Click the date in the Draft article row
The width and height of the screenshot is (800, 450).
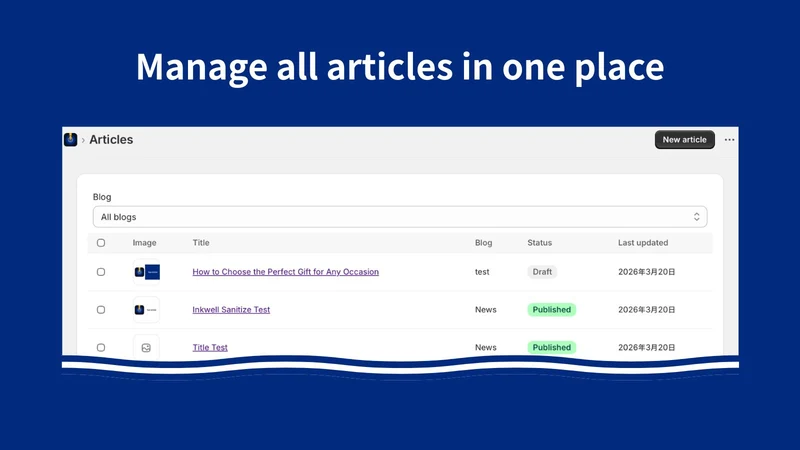click(646, 272)
